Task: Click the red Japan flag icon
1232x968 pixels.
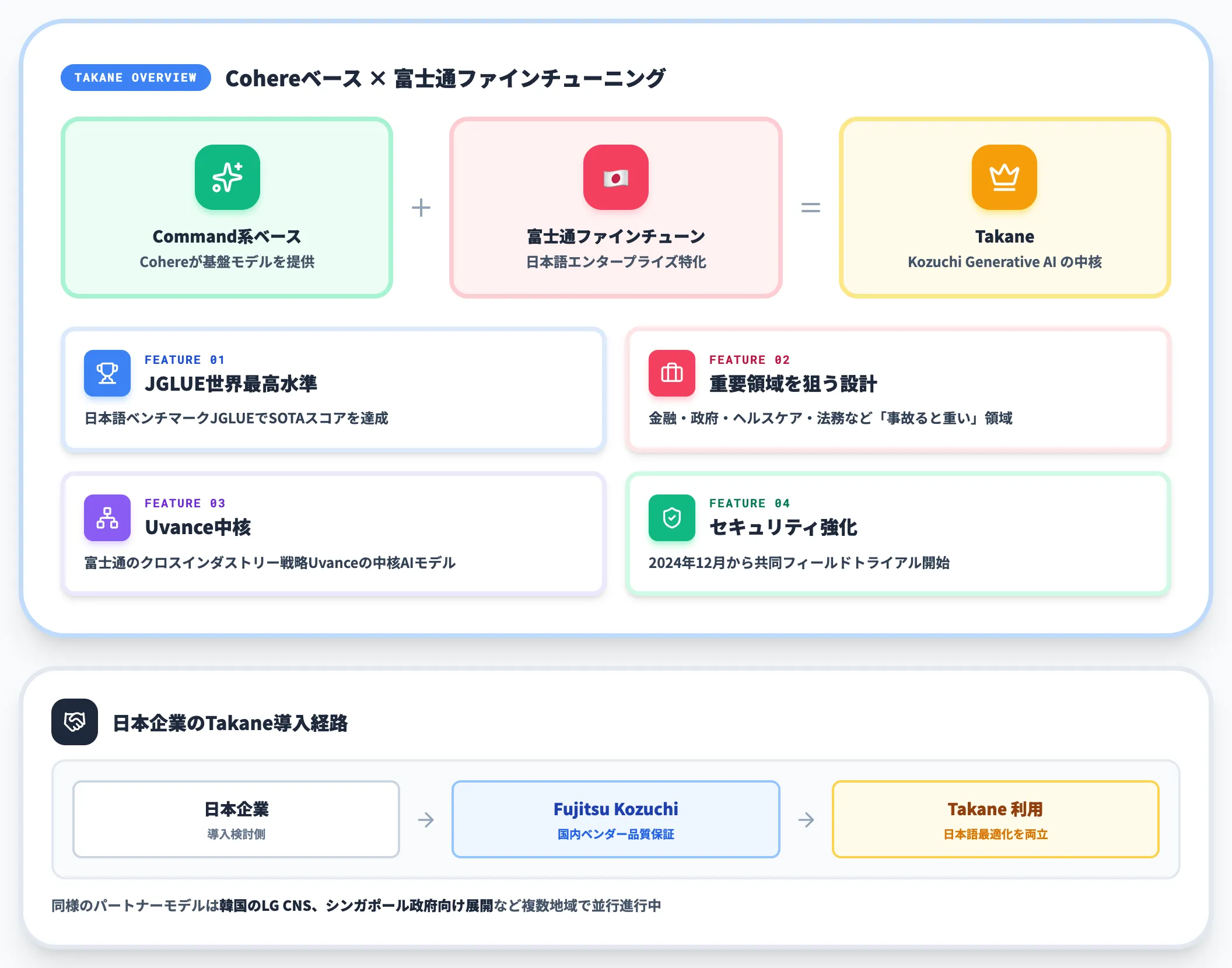Action: pos(615,177)
